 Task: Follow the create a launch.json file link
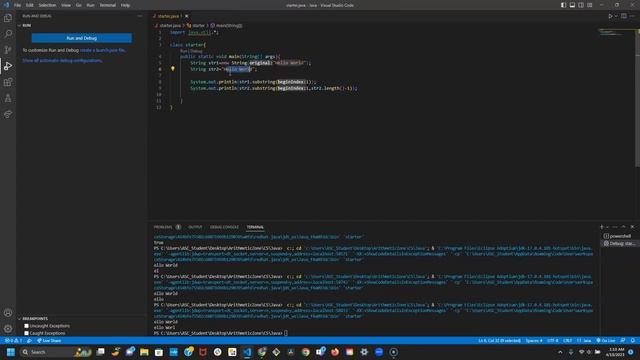[103, 50]
